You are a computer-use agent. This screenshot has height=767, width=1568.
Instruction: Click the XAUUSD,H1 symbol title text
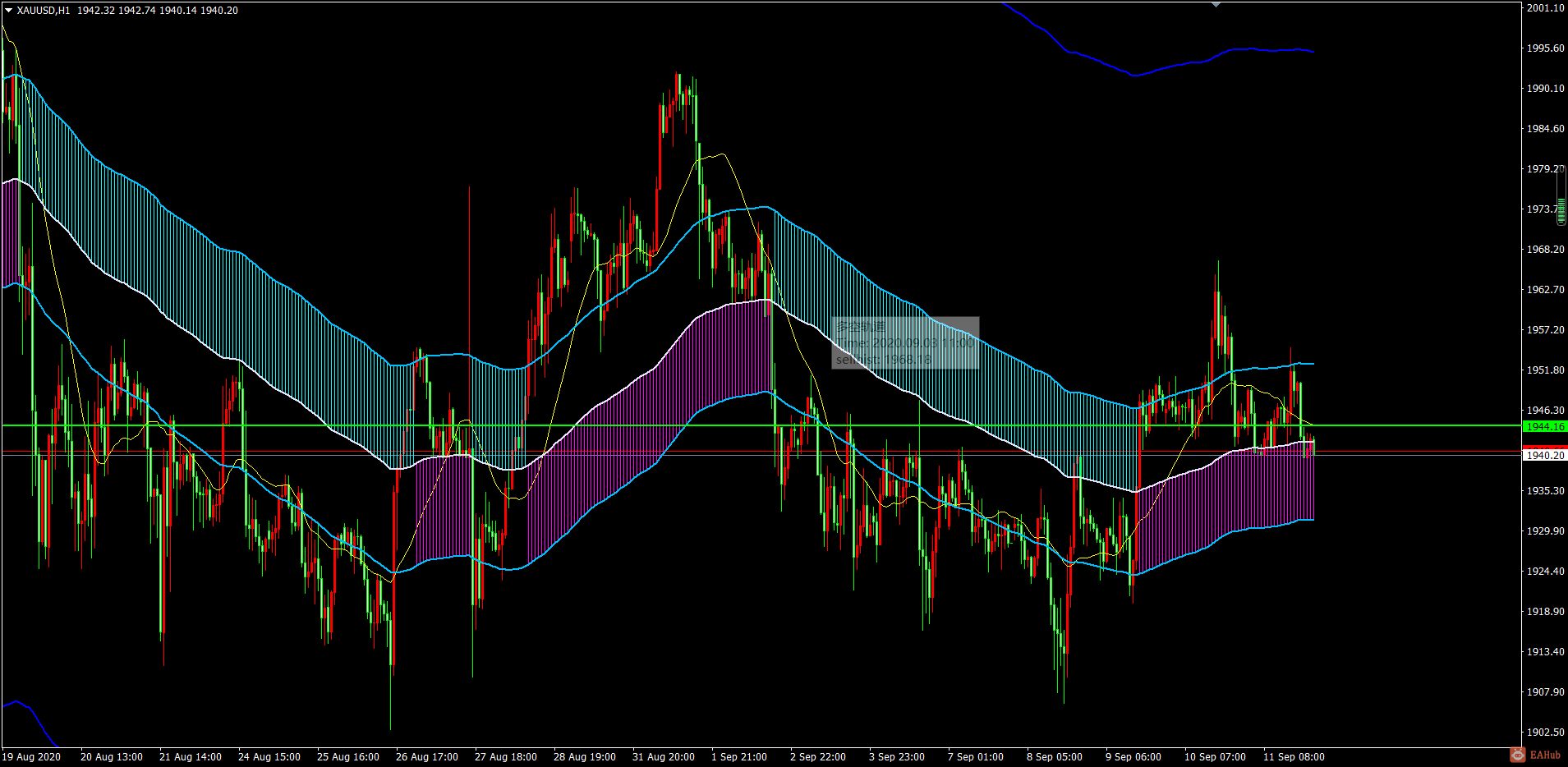coord(44,11)
